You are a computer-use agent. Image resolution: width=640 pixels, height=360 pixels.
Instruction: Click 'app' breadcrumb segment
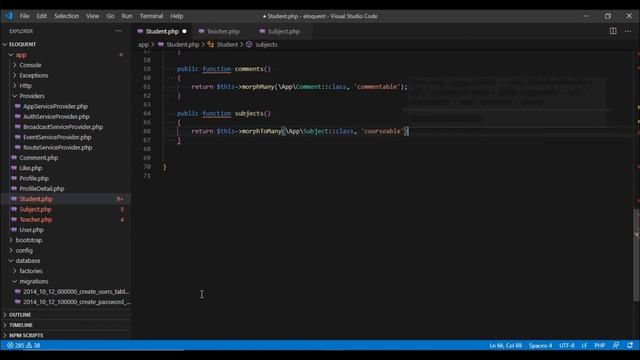[x=143, y=44]
